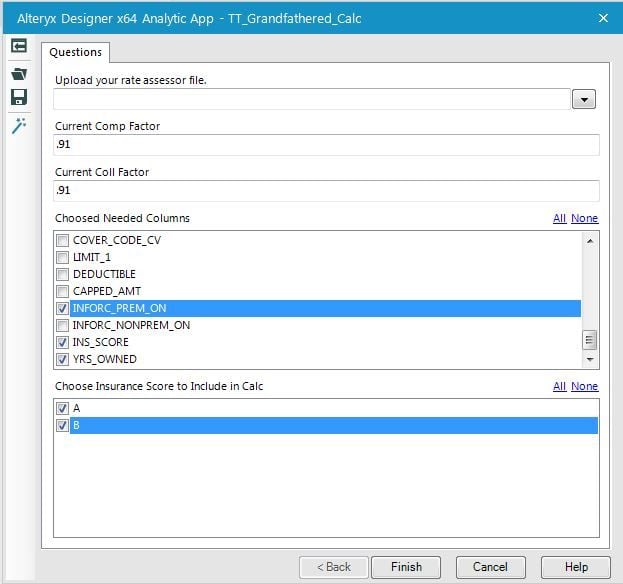Image resolution: width=623 pixels, height=584 pixels.
Task: Click the back-to-Designer arrow icon in sidebar
Action: [x=19, y=46]
